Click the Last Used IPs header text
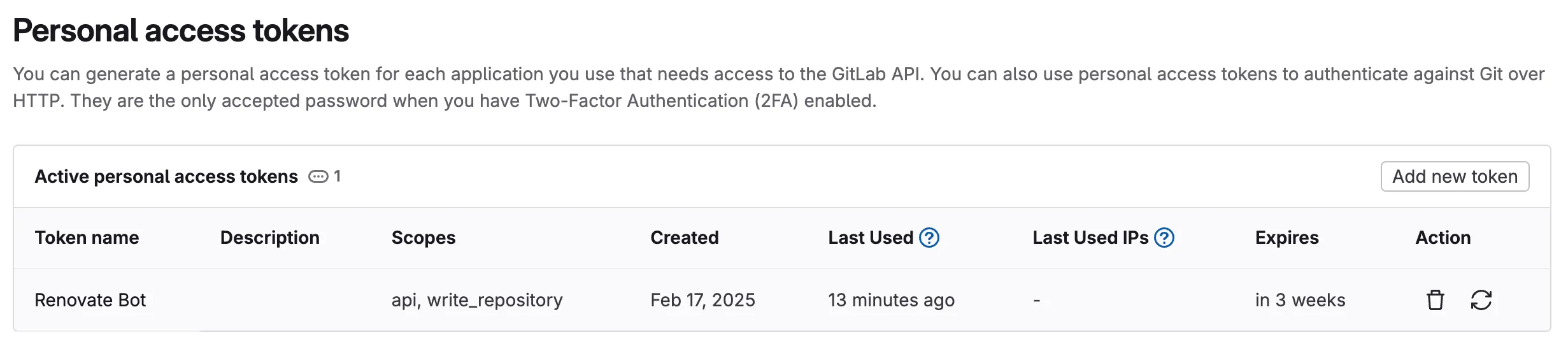1568x349 pixels. (x=1090, y=238)
